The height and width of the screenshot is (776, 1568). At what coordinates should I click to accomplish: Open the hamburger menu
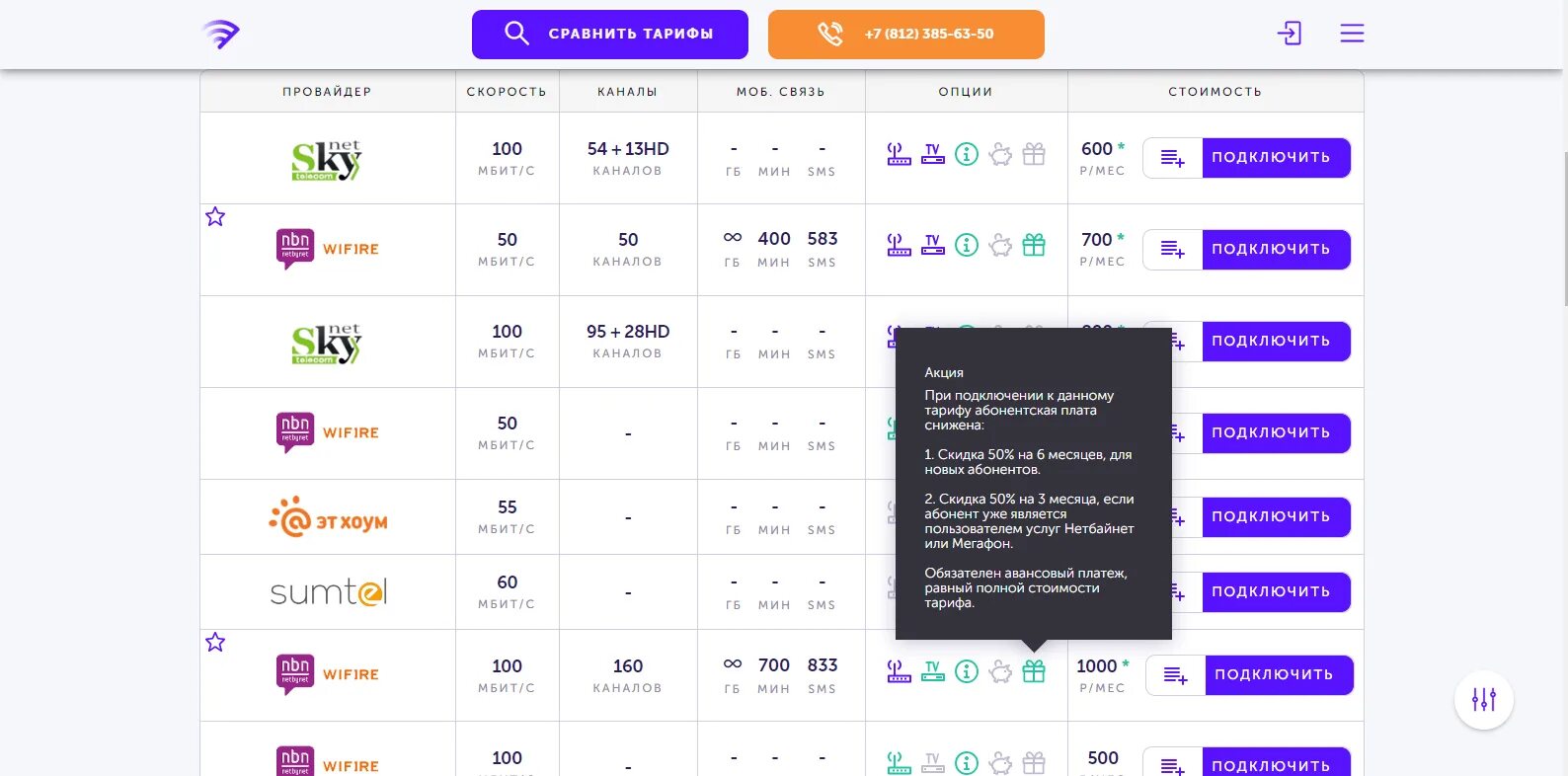(x=1352, y=34)
